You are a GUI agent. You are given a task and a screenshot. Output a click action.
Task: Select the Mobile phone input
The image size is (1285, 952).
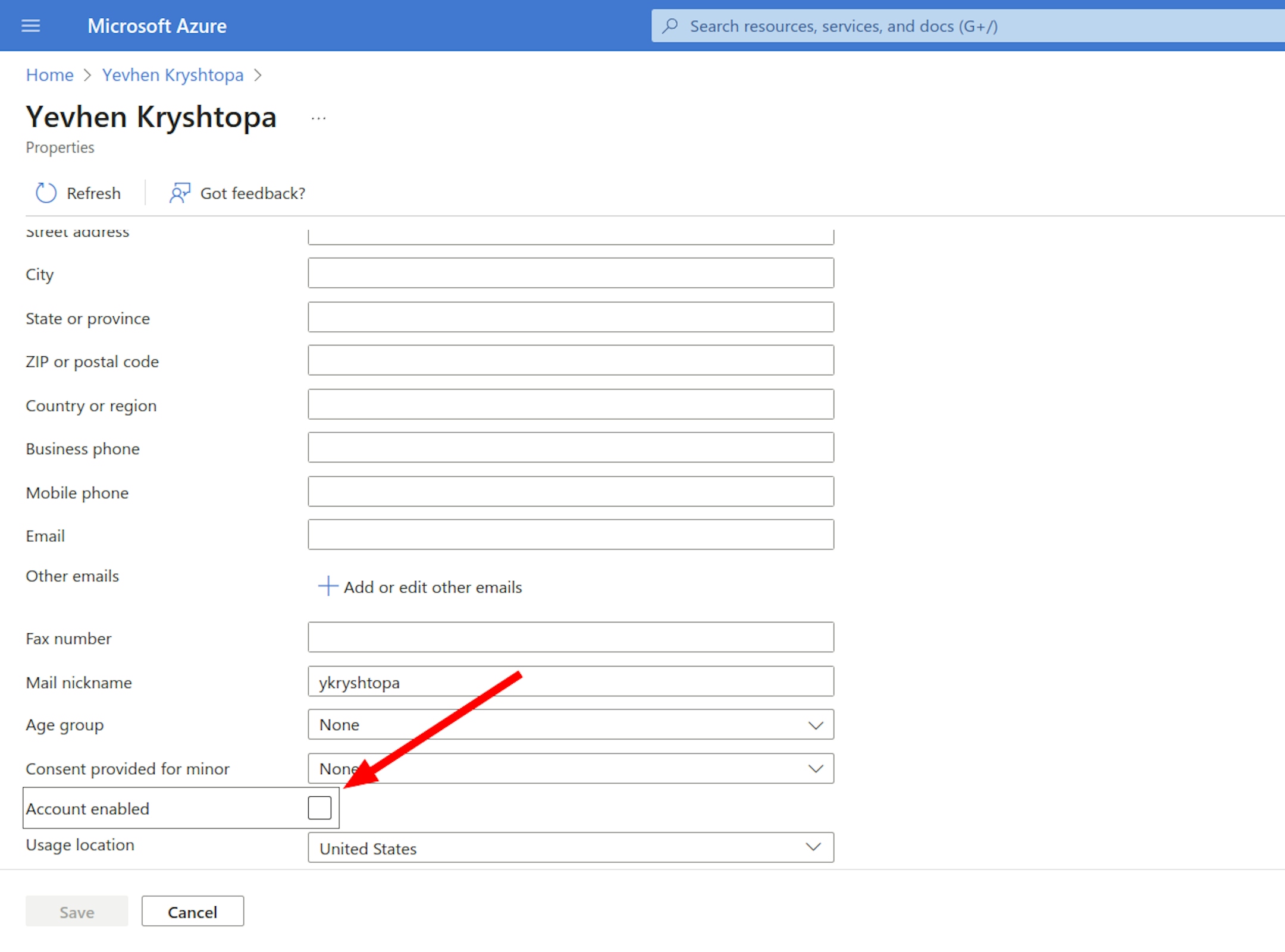(570, 492)
